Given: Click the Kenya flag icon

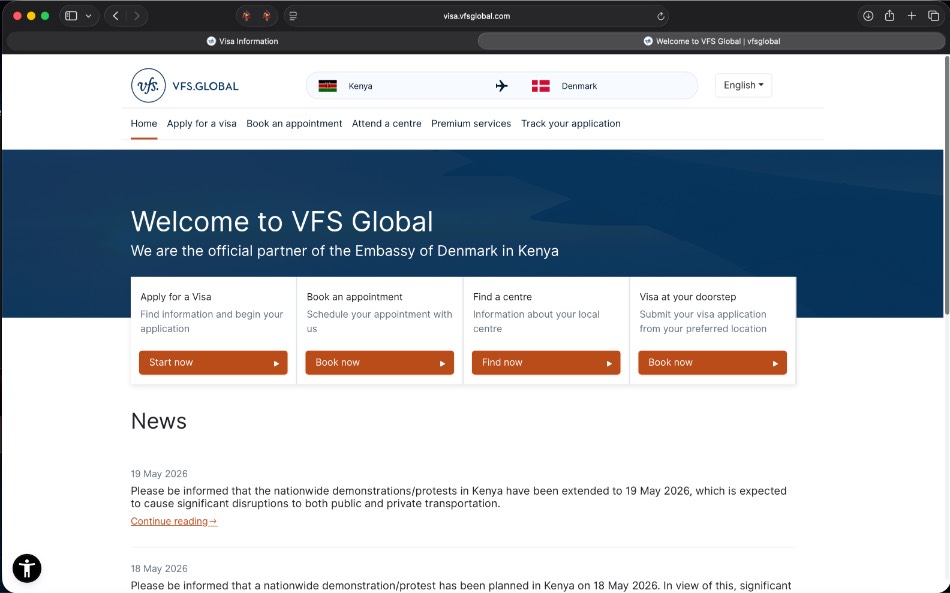Looking at the screenshot, I should coord(328,86).
